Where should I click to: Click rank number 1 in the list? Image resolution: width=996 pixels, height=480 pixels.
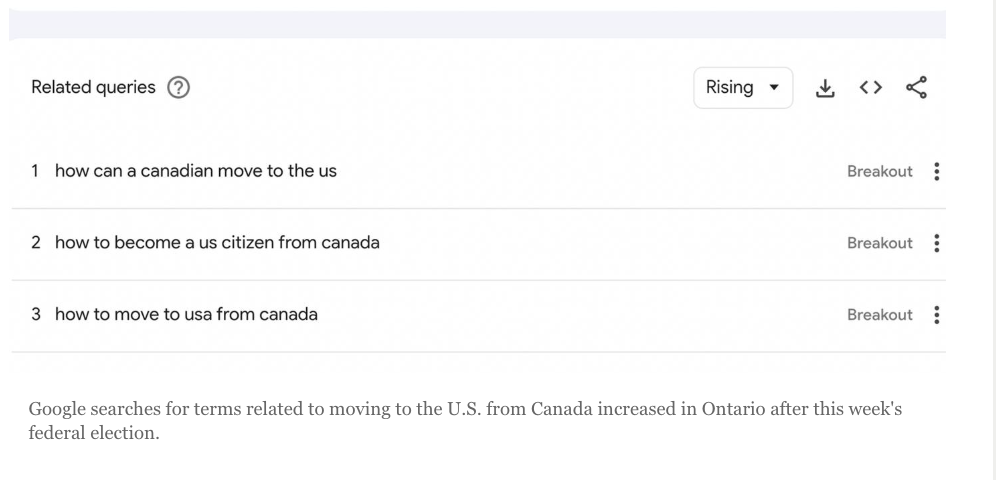[35, 171]
